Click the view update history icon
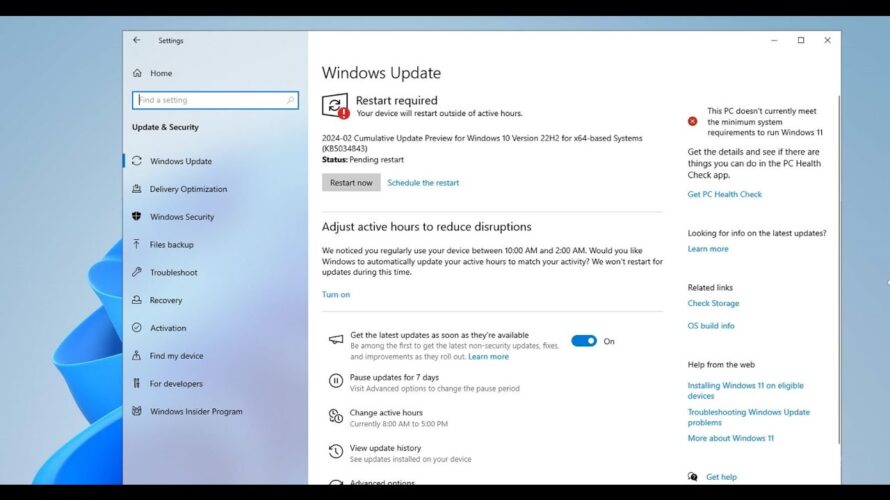Viewport: 890px width, 500px height. tap(336, 452)
